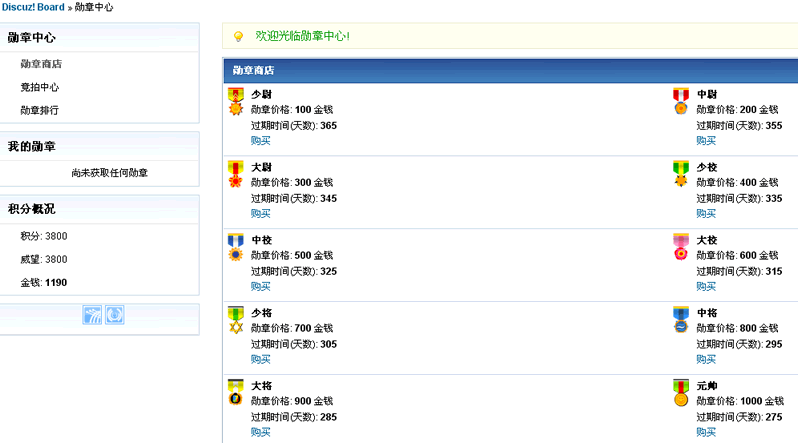
Task: Click the lightbulb icon beside welcome message
Action: [238, 37]
